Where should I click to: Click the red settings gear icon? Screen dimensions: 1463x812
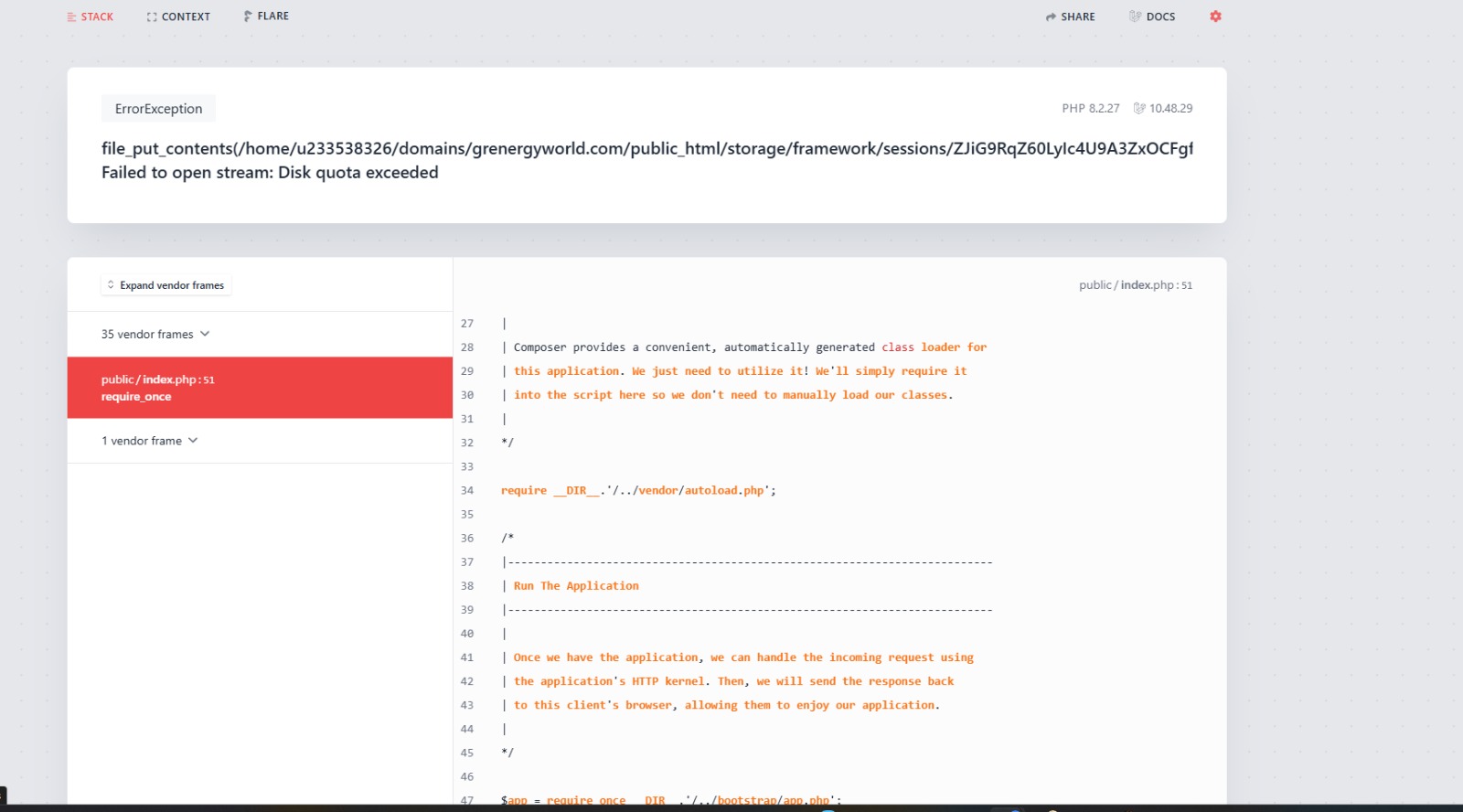tap(1215, 16)
